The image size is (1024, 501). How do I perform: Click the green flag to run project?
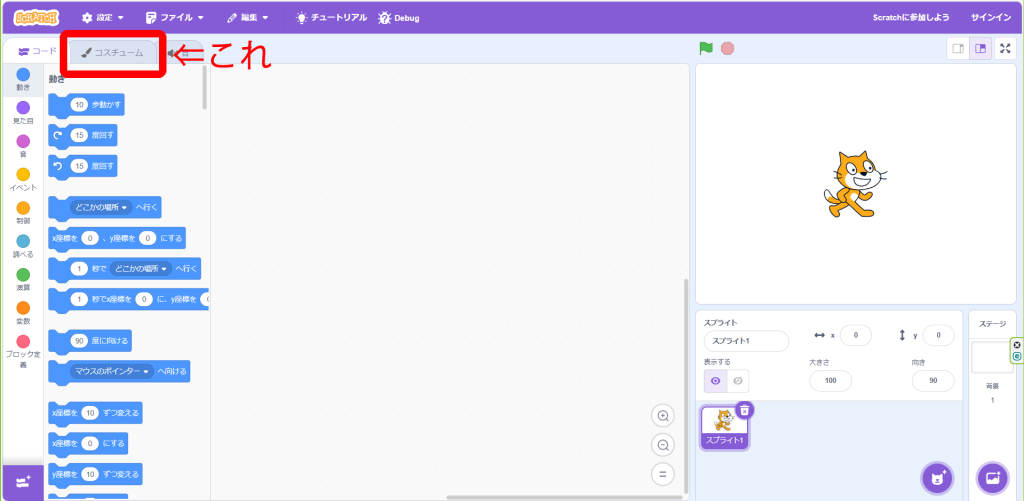coord(706,48)
